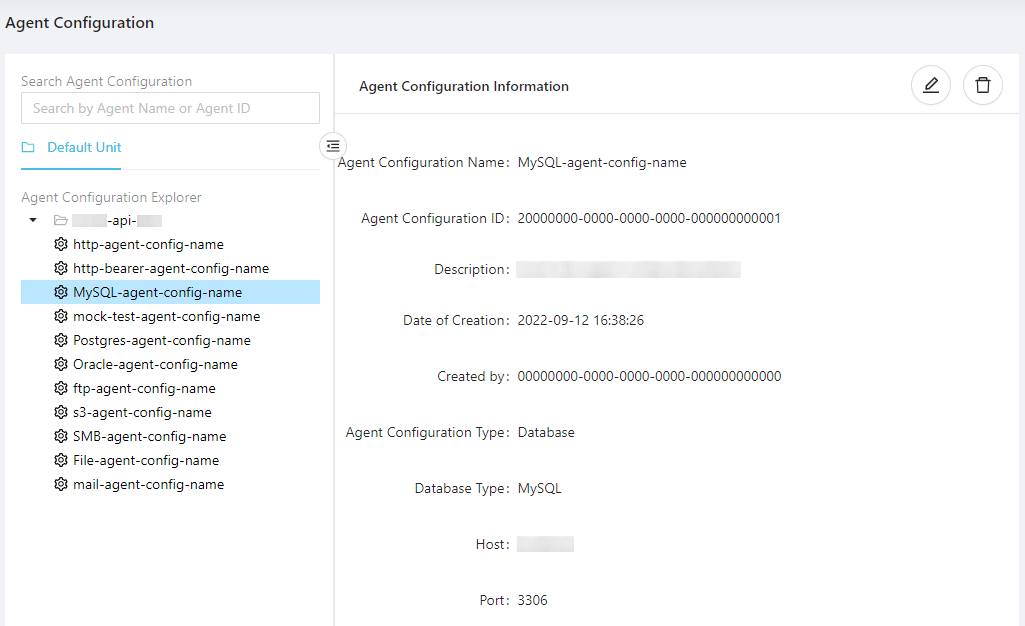Select http-bearer-agent-config-name in the tree
Image resolution: width=1025 pixels, height=626 pixels.
(171, 268)
